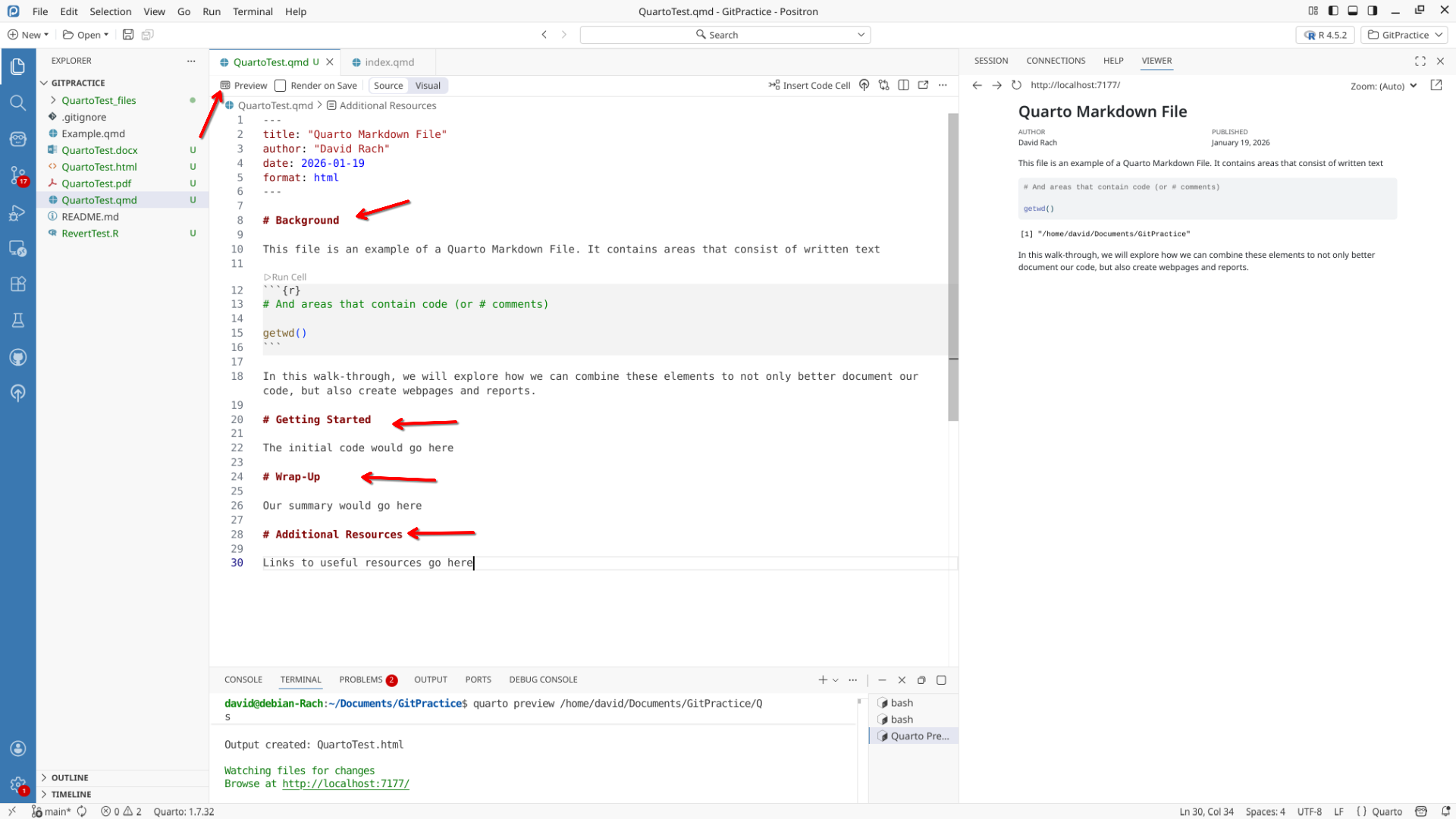Open the Search view in activity bar
Image resolution: width=1456 pixels, height=819 pixels.
pyautogui.click(x=17, y=102)
